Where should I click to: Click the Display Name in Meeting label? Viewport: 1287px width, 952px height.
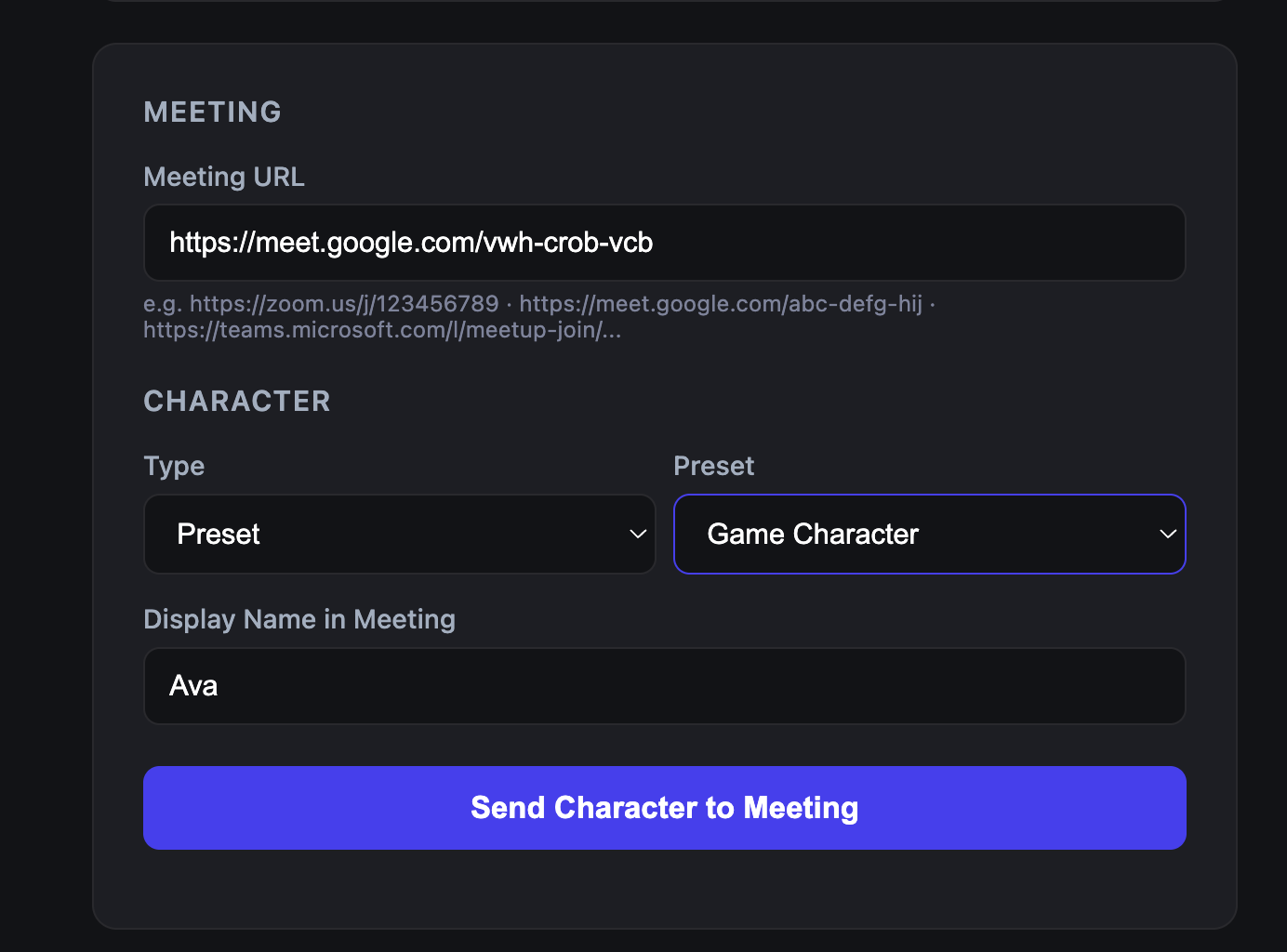coord(299,618)
